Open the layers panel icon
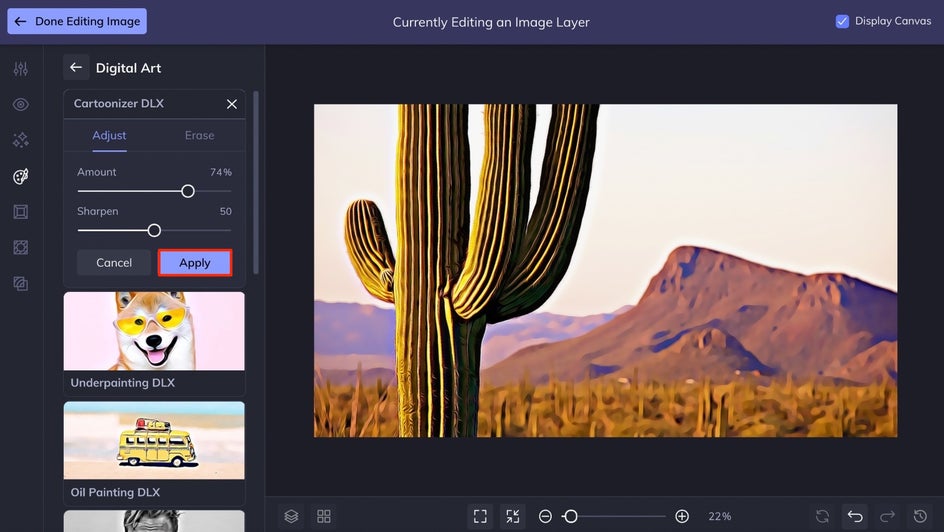This screenshot has height=532, width=944. pyautogui.click(x=291, y=516)
